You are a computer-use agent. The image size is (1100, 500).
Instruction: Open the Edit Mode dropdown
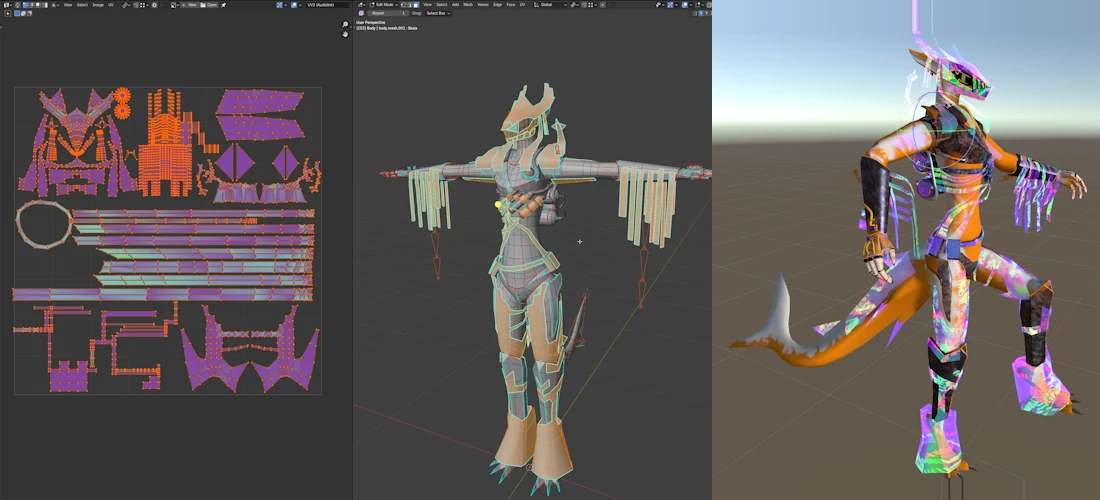tap(383, 5)
